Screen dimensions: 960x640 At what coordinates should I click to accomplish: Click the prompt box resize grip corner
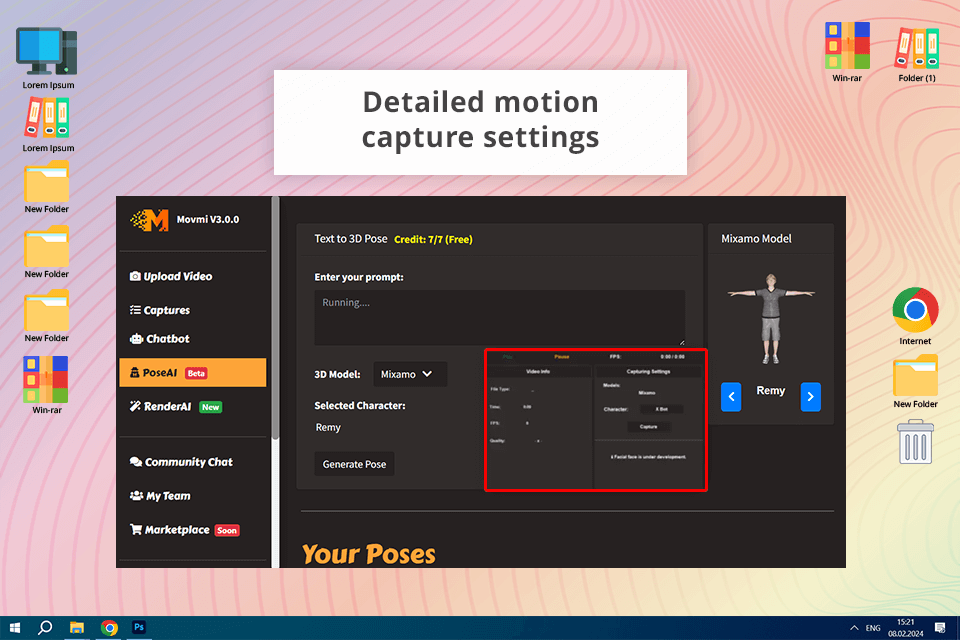(681, 342)
